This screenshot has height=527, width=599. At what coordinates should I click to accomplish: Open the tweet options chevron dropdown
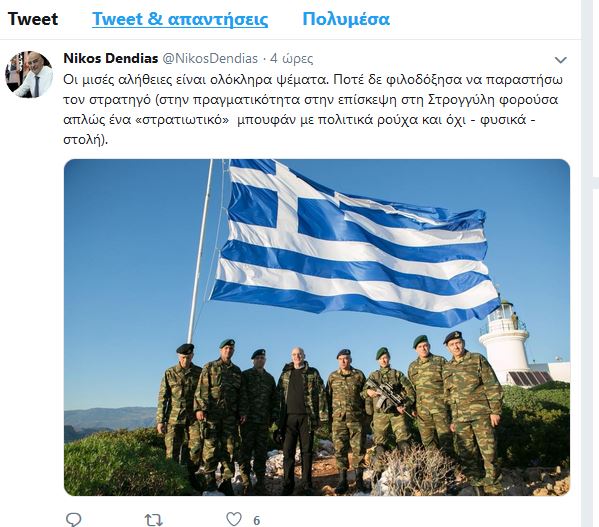560,60
